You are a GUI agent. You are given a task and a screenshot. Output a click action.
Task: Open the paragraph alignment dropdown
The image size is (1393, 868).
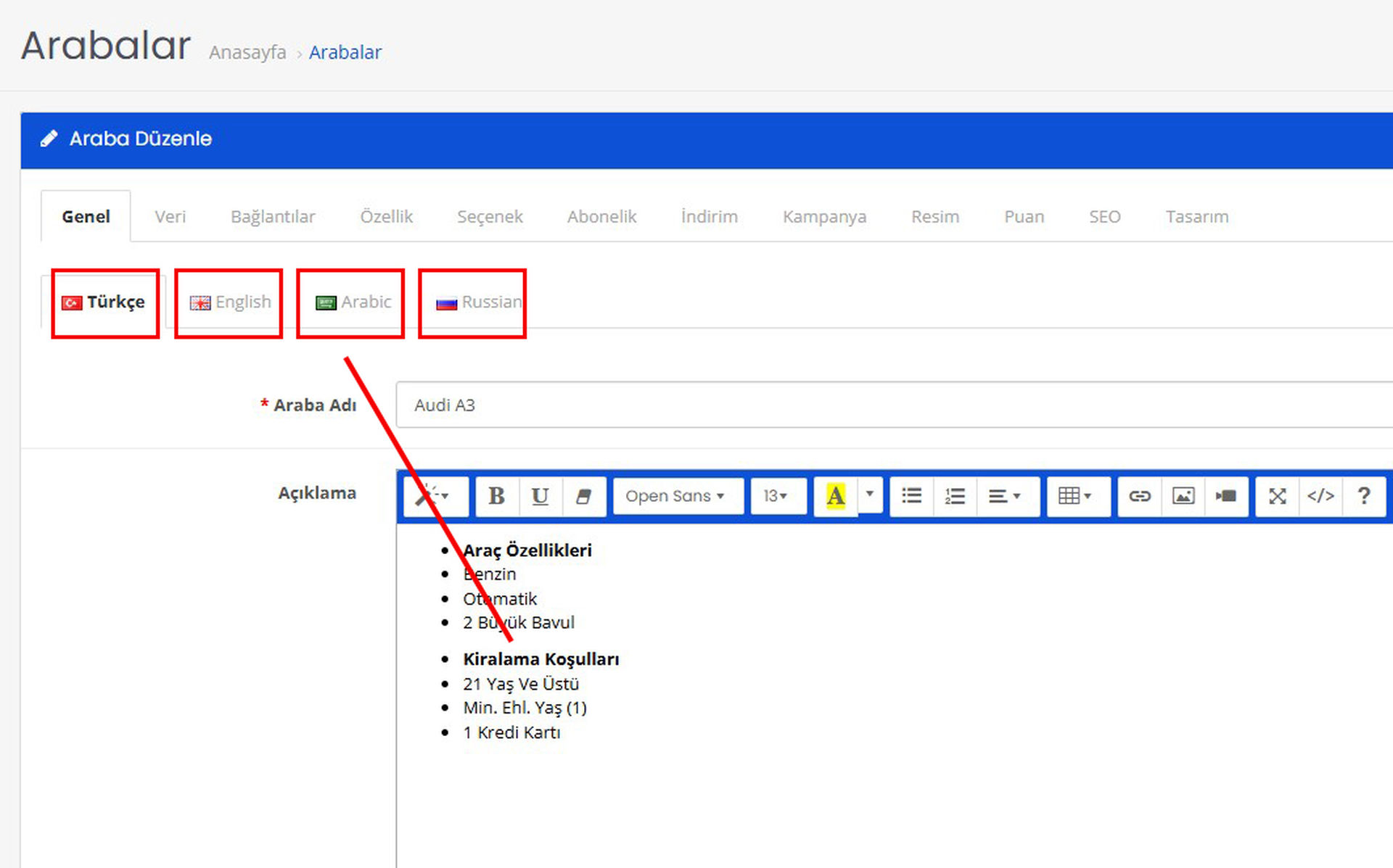pyautogui.click(x=1005, y=496)
